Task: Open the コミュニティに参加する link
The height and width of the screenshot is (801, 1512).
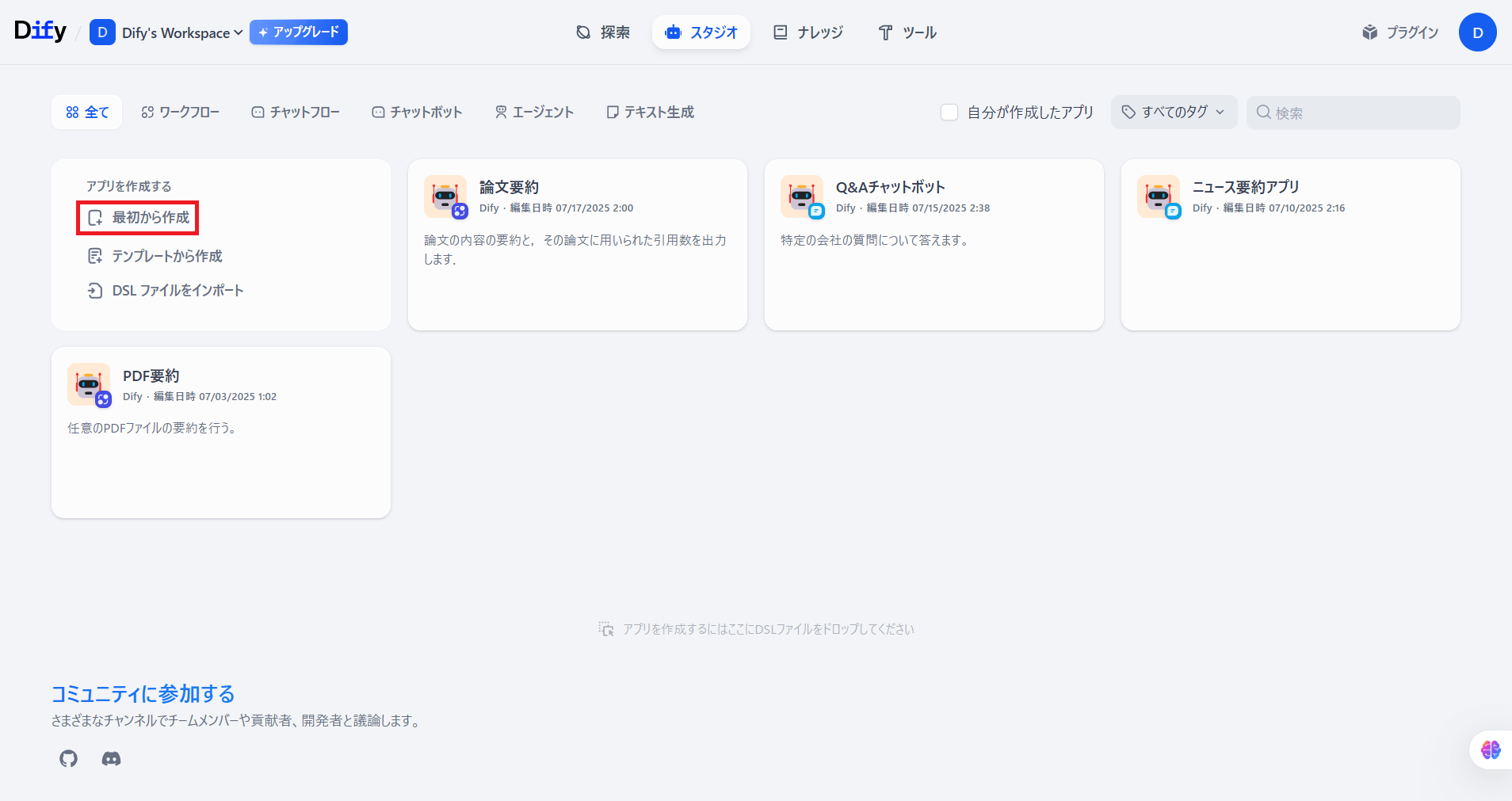Action: tap(142, 694)
